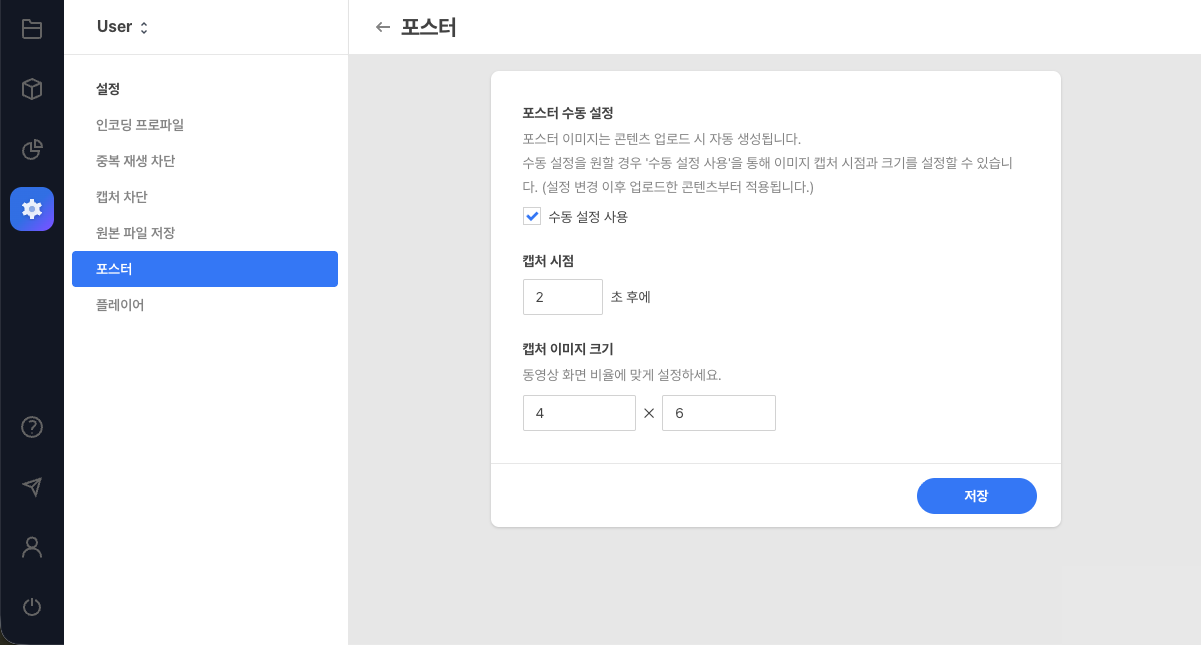1201x645 pixels.
Task: Click the image width field showing 4
Action: point(579,412)
